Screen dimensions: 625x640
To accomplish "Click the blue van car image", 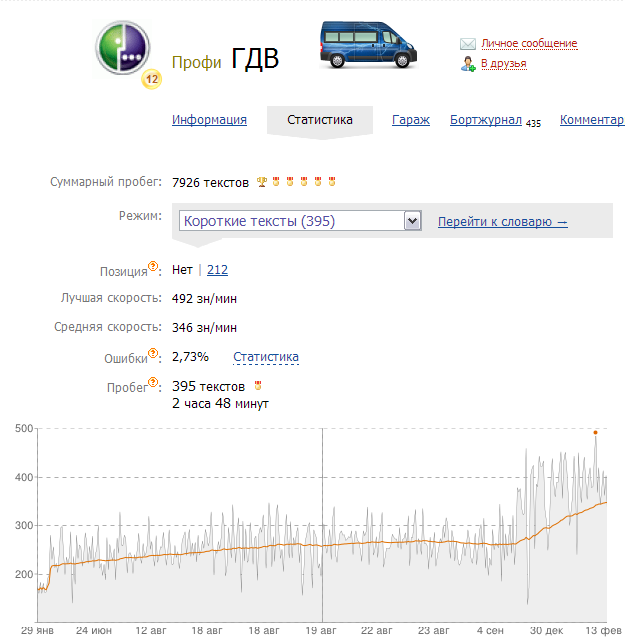I will (x=368, y=45).
